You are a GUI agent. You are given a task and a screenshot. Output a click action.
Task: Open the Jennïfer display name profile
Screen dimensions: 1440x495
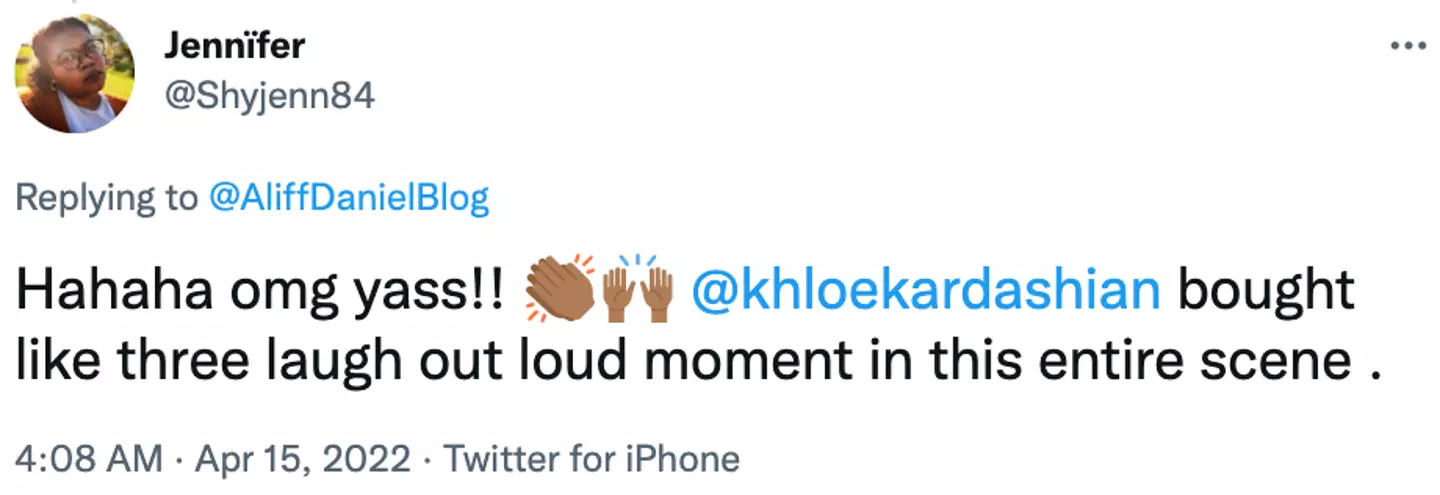click(232, 46)
